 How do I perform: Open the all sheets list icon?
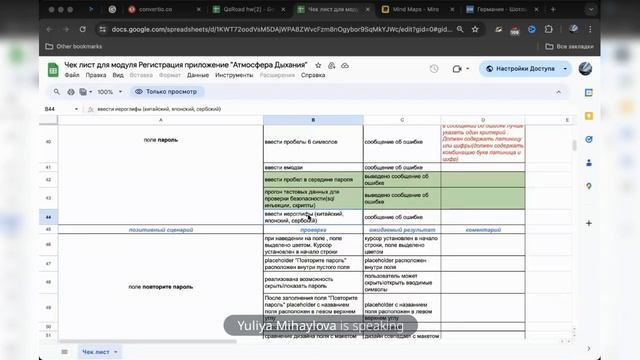[x=64, y=352]
